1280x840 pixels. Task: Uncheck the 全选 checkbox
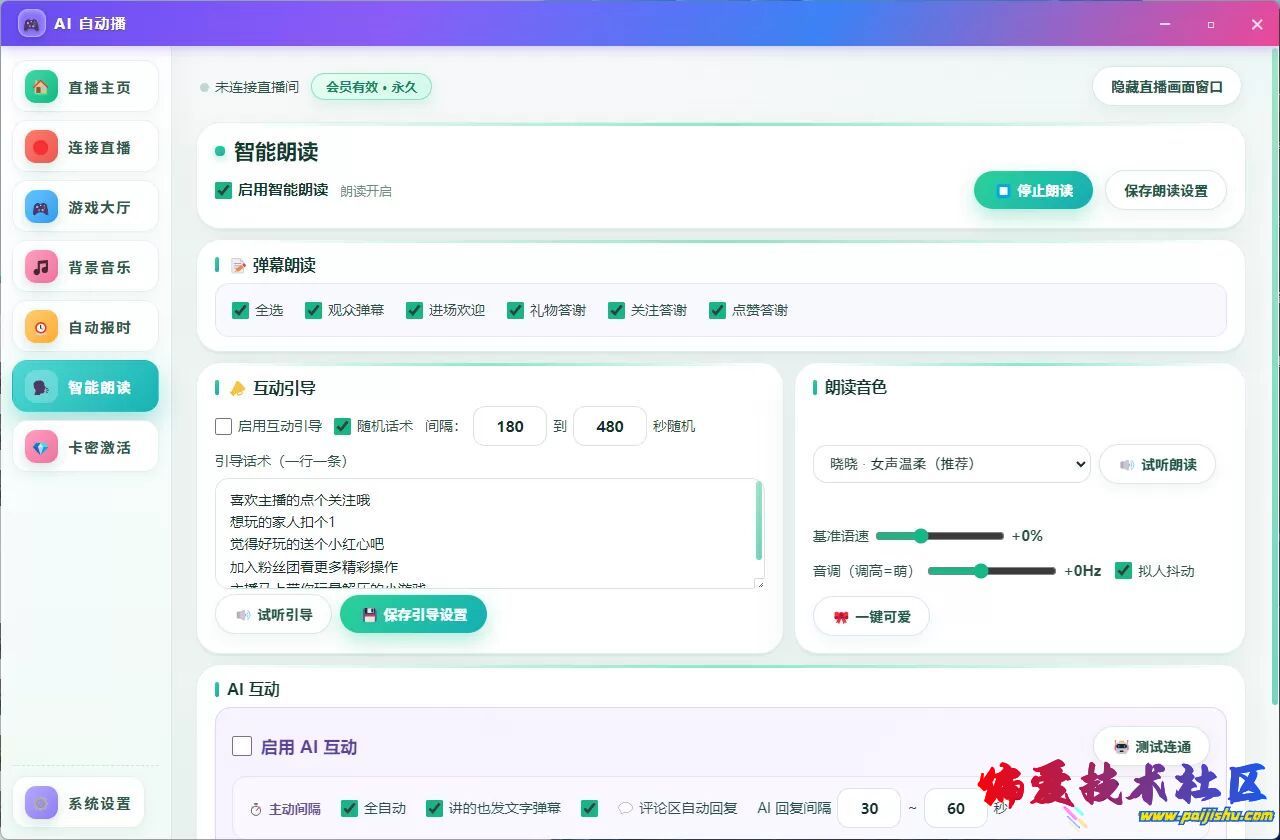240,310
